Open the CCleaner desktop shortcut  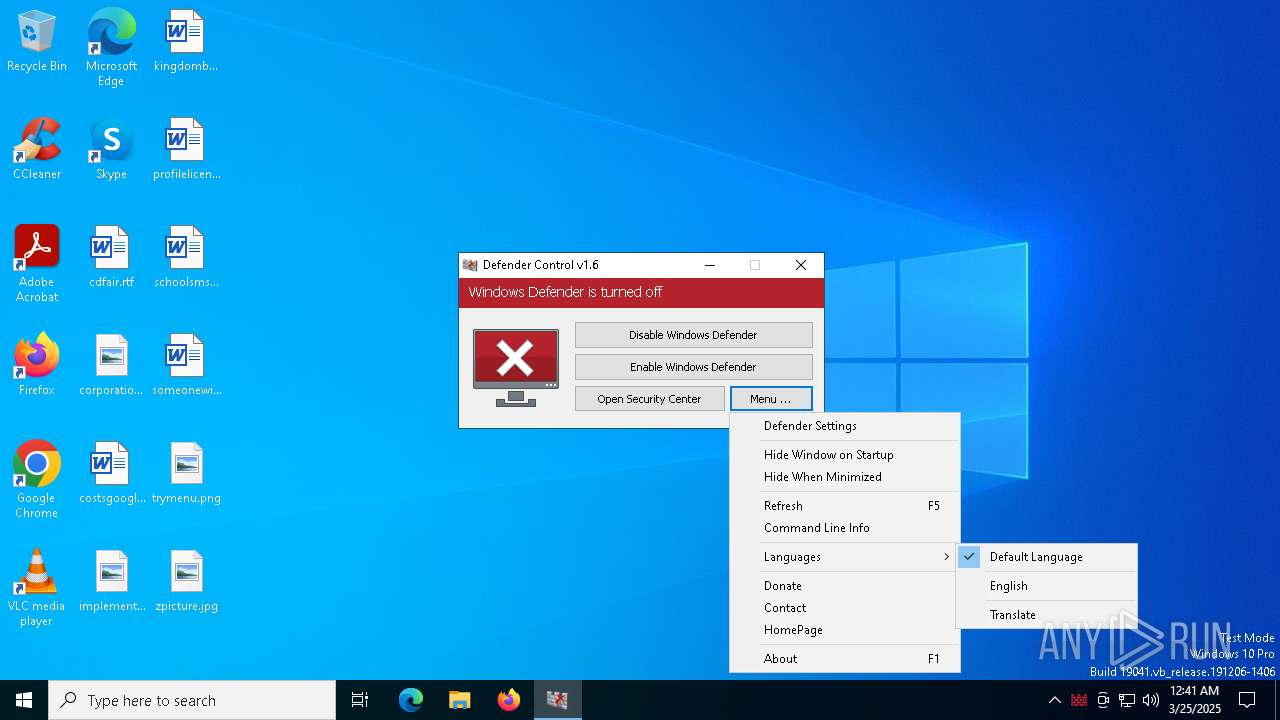(x=37, y=149)
